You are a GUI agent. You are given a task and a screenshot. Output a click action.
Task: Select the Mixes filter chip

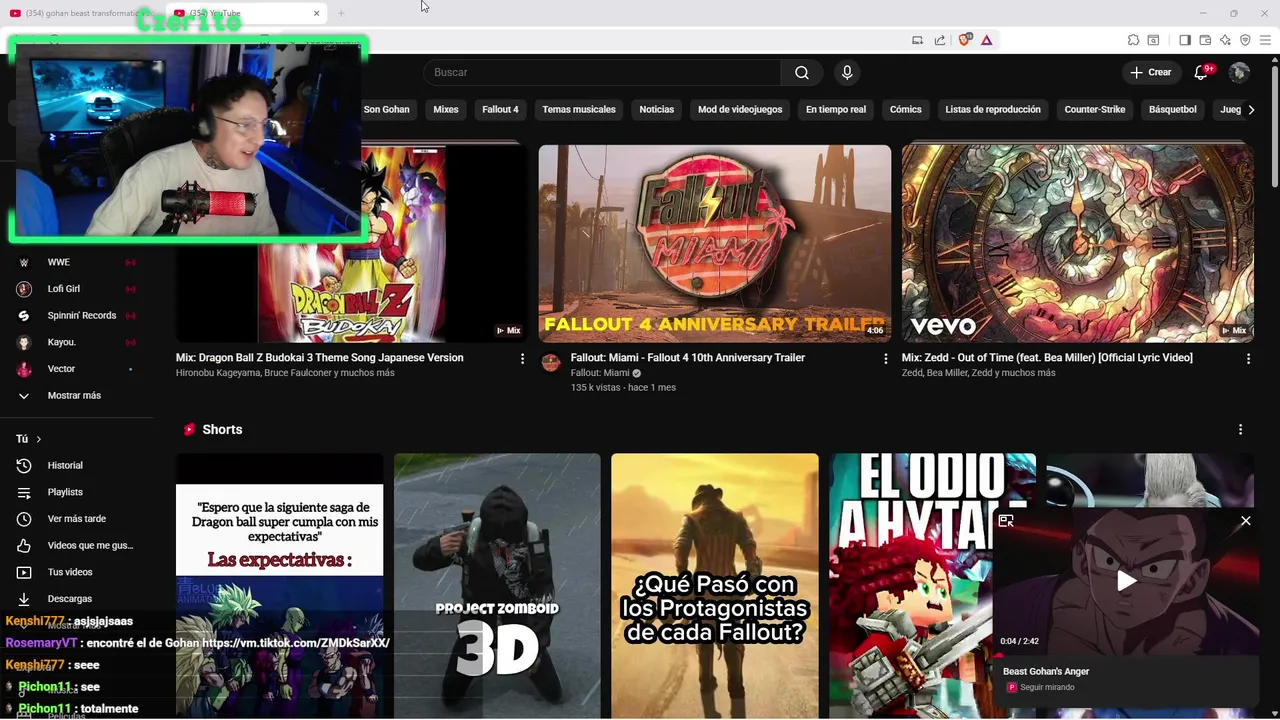point(446,109)
